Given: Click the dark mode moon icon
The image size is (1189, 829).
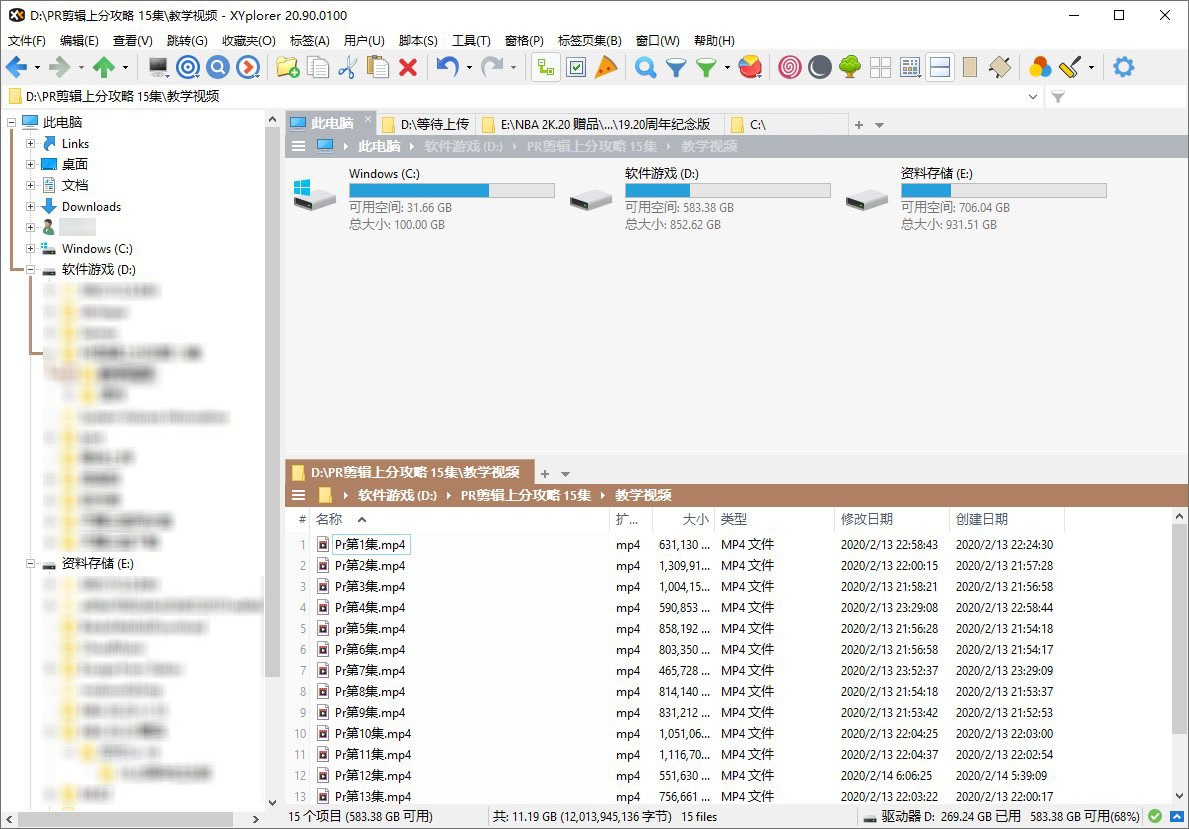Looking at the screenshot, I should click(x=819, y=68).
